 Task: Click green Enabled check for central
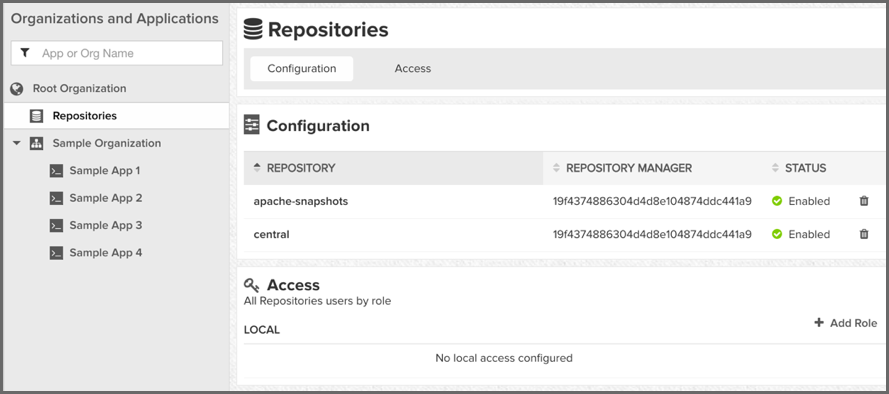(x=777, y=234)
